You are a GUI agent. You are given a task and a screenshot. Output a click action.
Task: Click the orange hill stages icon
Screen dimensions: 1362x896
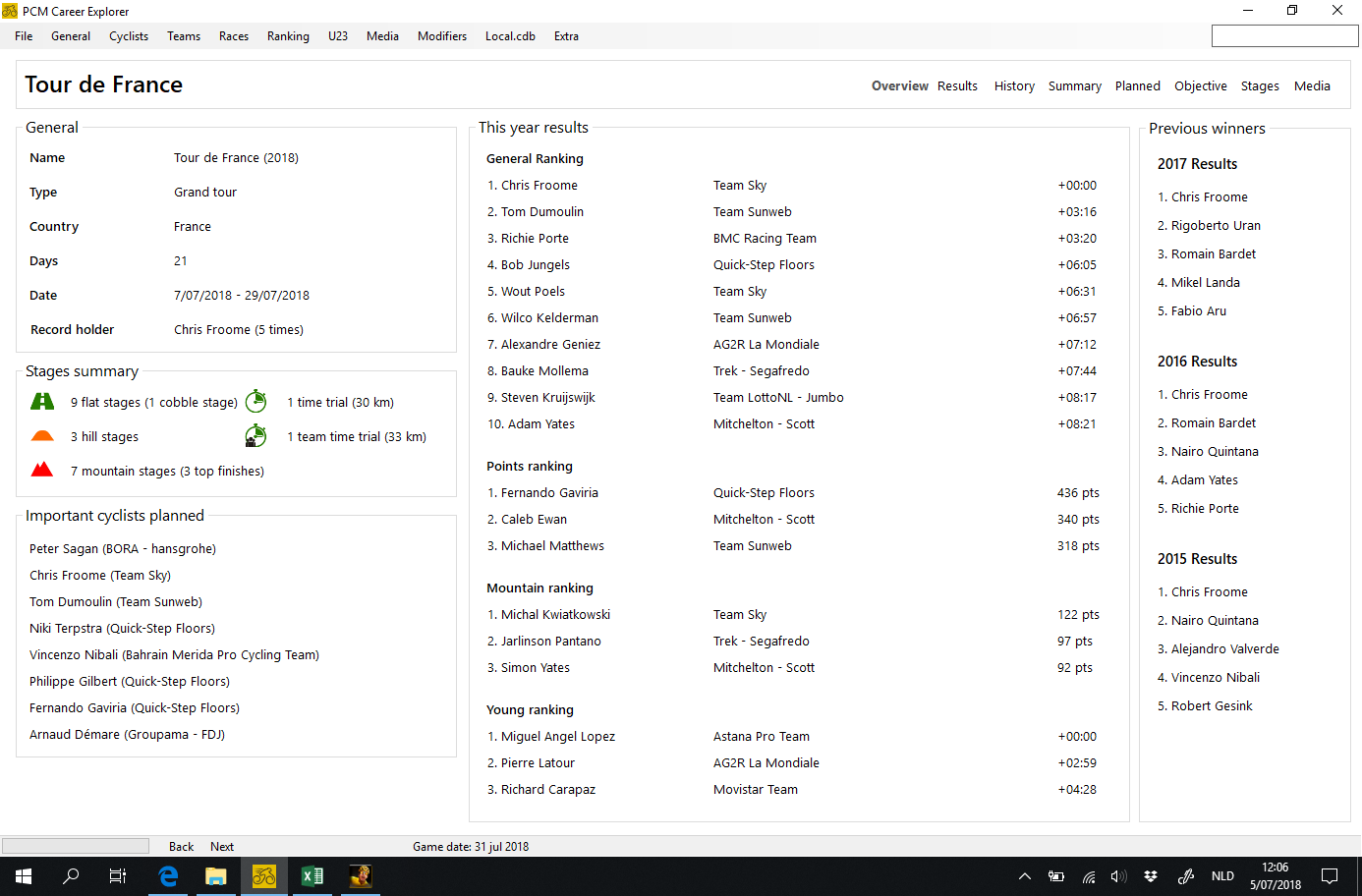tap(42, 436)
